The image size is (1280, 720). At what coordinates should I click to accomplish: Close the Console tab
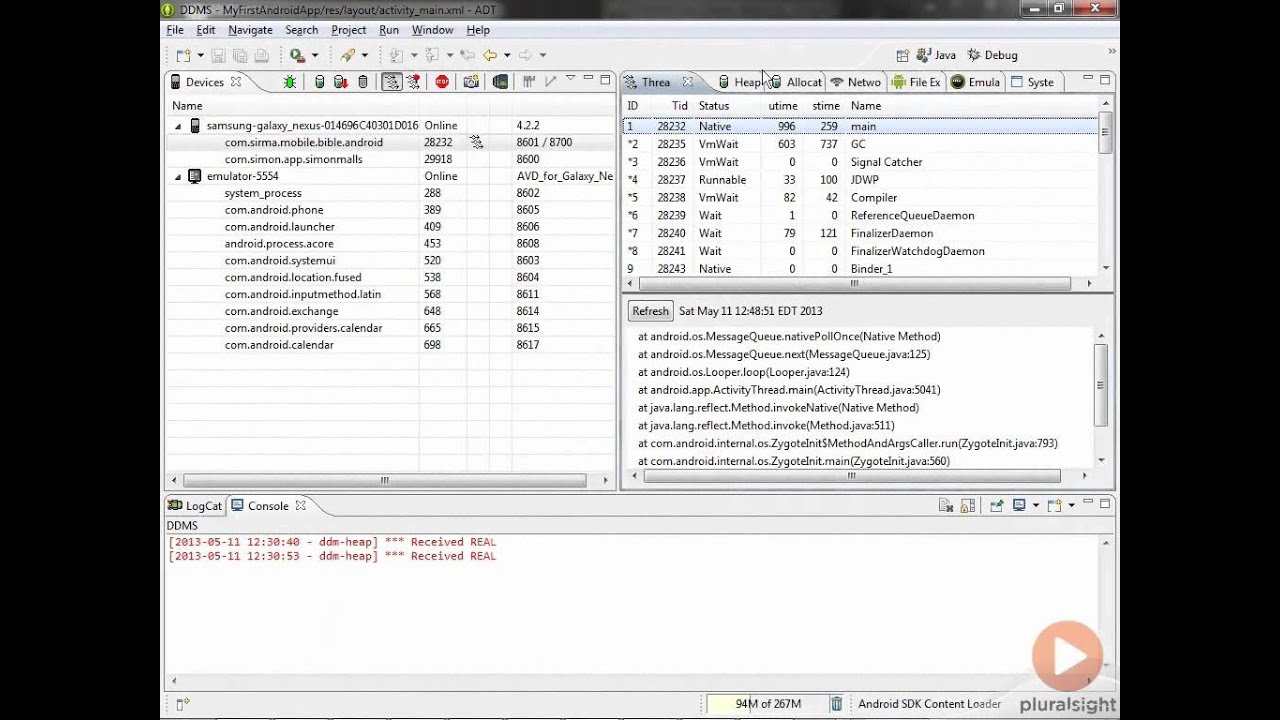(x=300, y=506)
